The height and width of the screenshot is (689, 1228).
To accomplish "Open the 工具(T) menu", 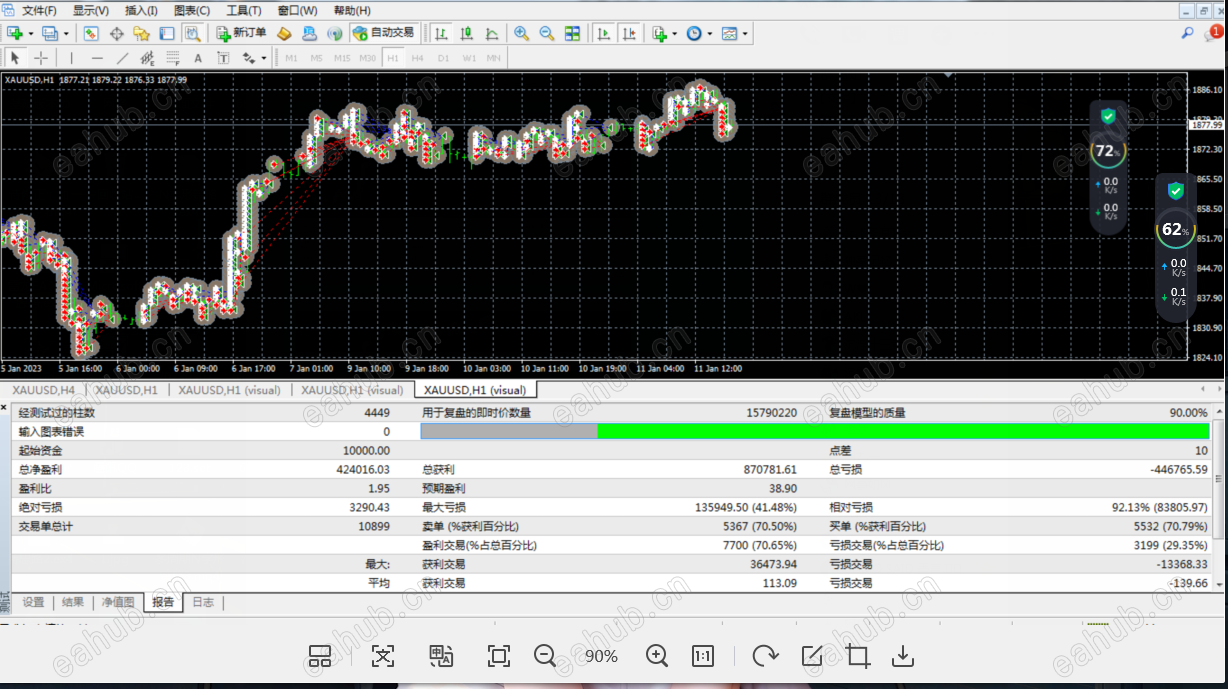I will 243,10.
